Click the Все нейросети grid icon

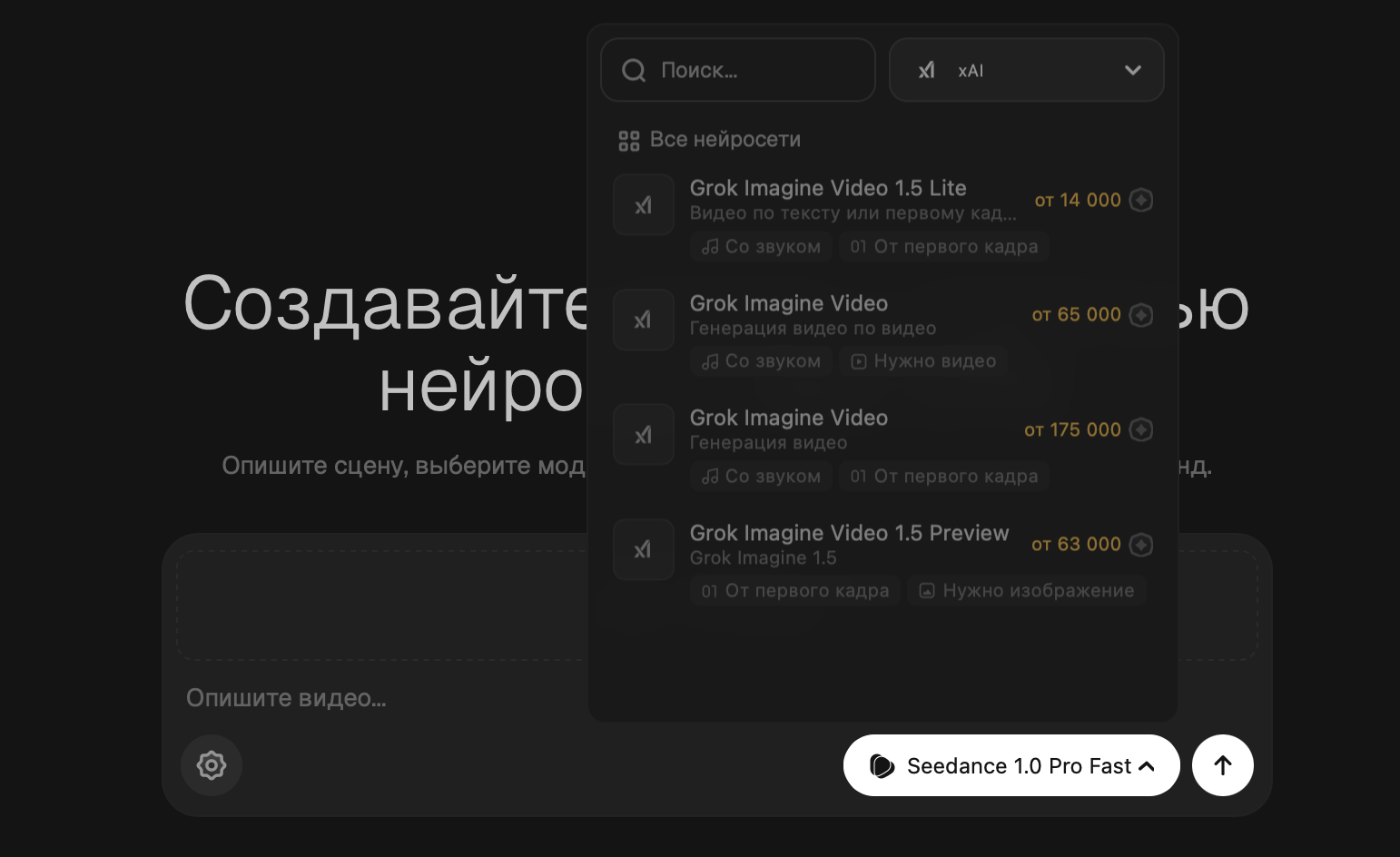629,141
